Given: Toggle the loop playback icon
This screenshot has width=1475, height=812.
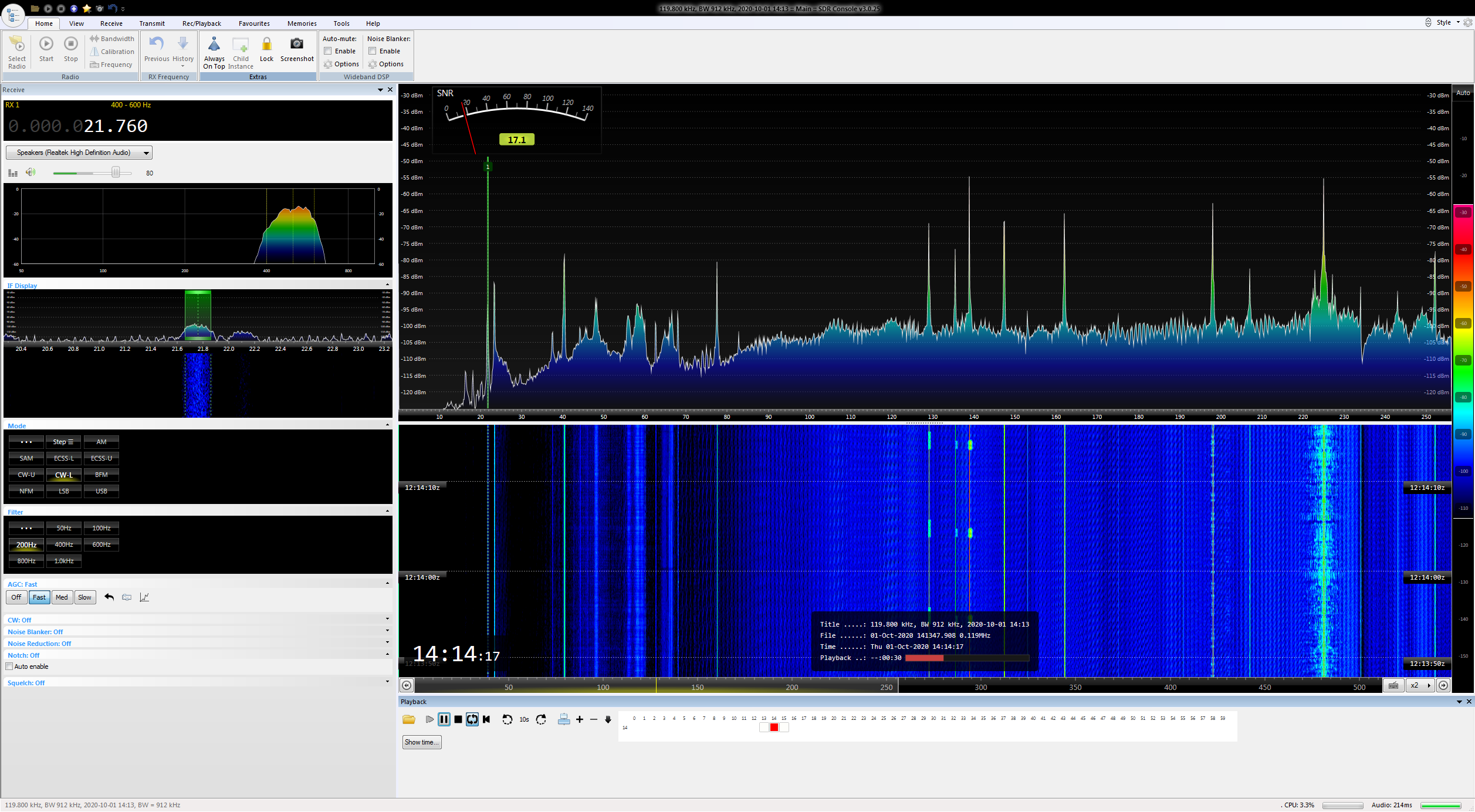Looking at the screenshot, I should tap(472, 719).
